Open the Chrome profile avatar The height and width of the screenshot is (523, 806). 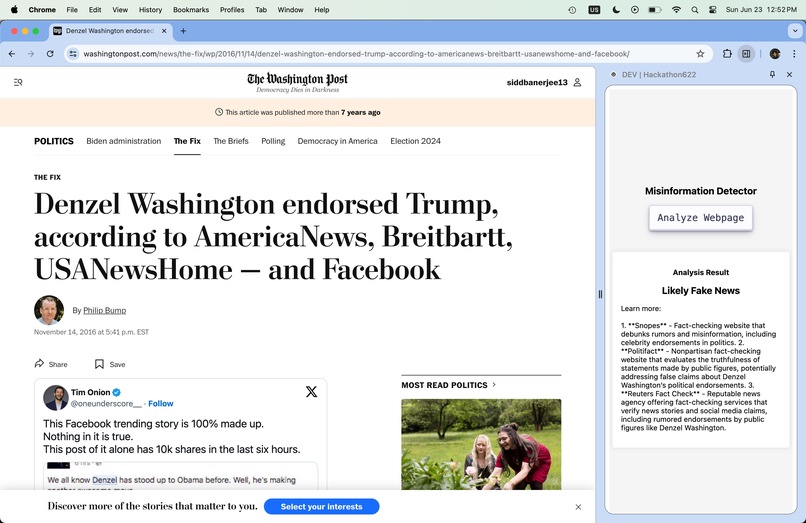[775, 53]
